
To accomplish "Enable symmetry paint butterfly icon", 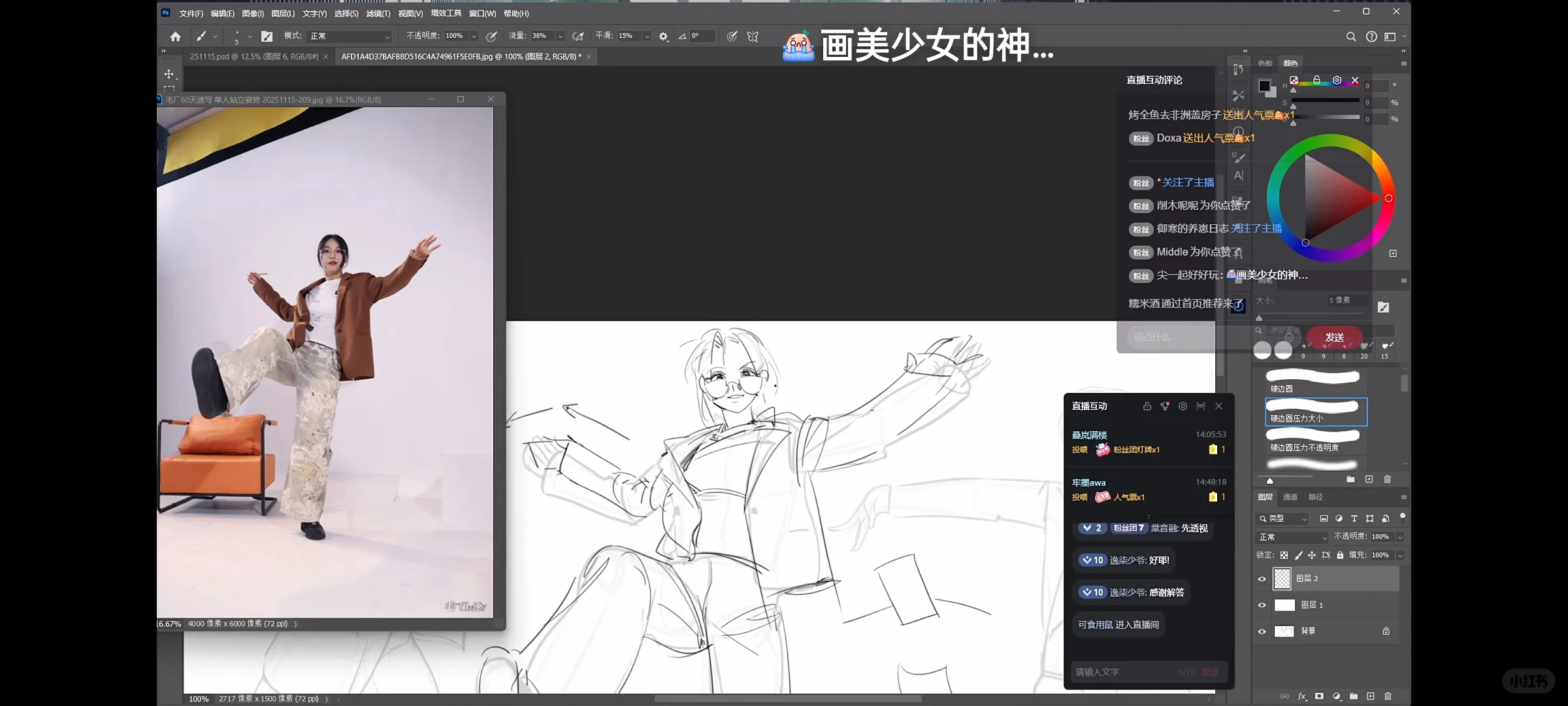I will click(x=753, y=37).
